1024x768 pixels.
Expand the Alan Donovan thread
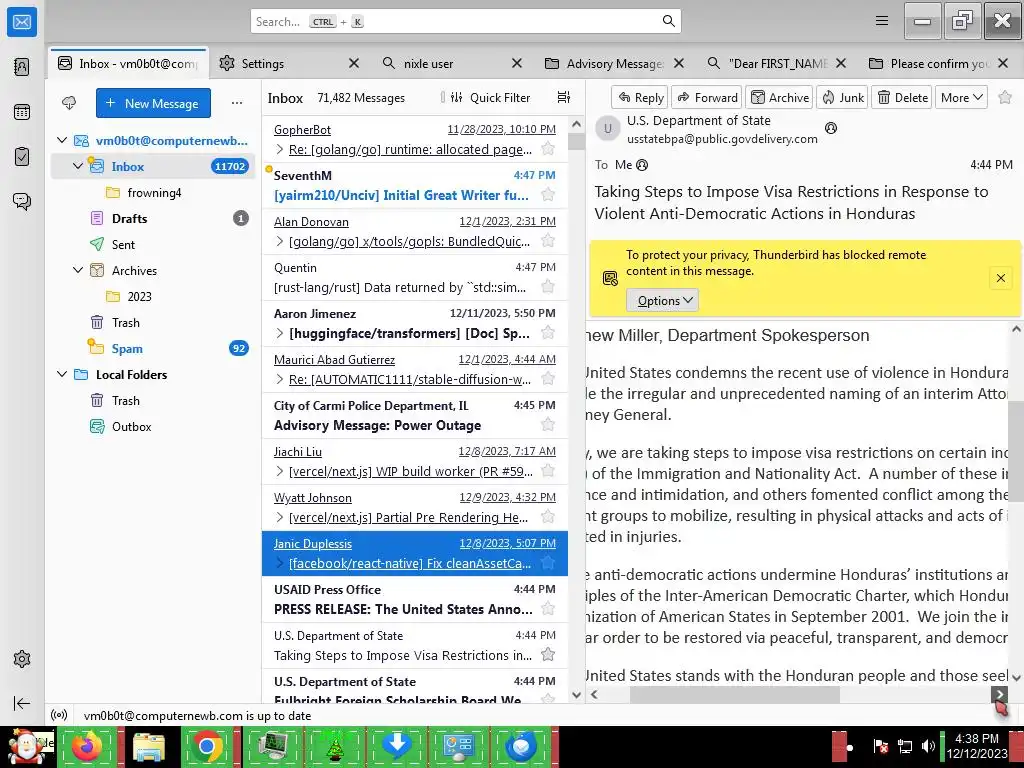(280, 241)
